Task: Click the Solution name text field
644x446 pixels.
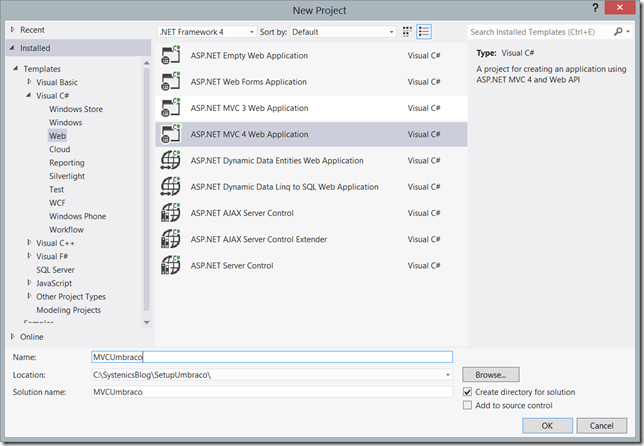Action: pyautogui.click(x=272, y=392)
